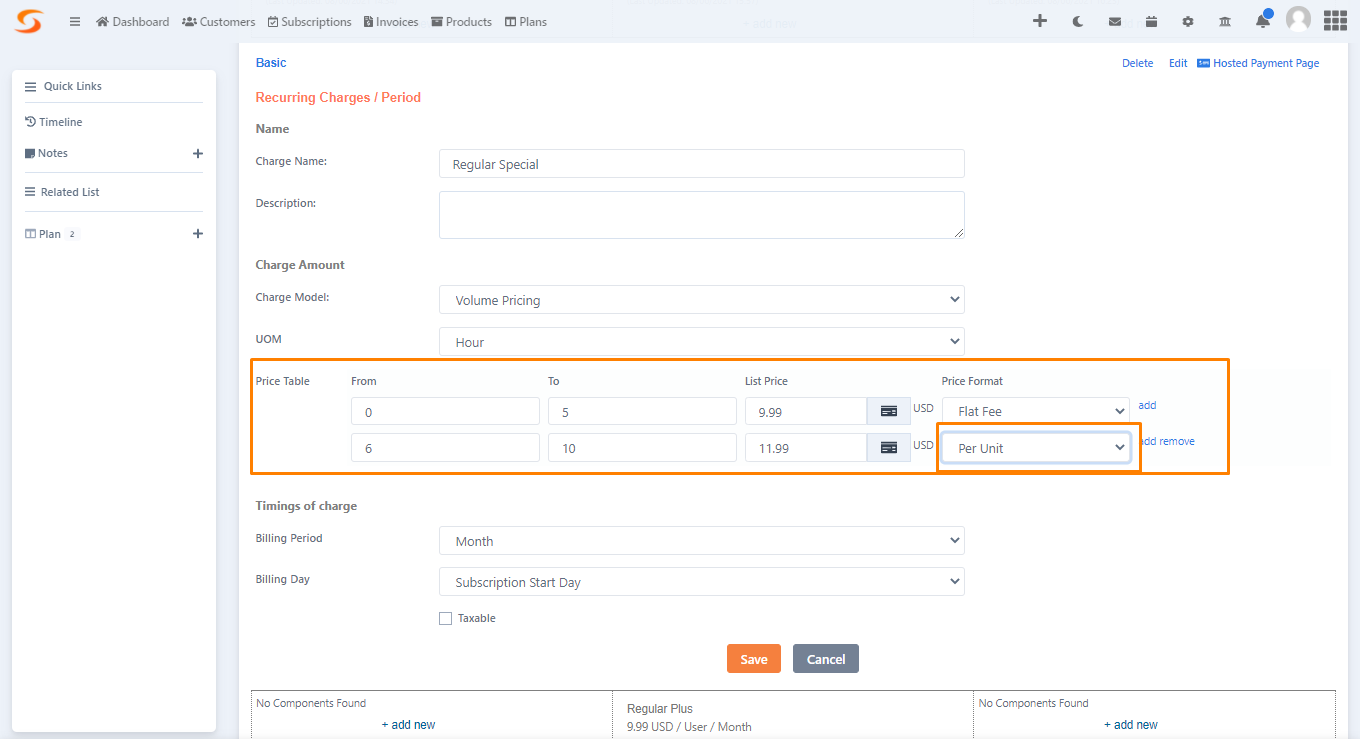Open the Billing Period dropdown
1360x739 pixels.
click(x=702, y=540)
